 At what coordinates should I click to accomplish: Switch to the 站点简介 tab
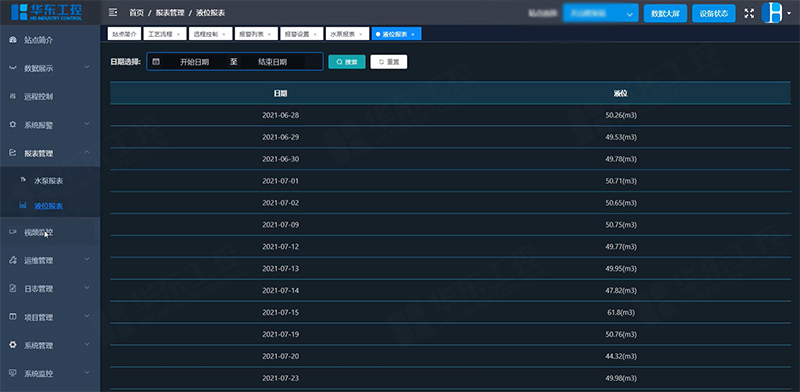(x=124, y=34)
